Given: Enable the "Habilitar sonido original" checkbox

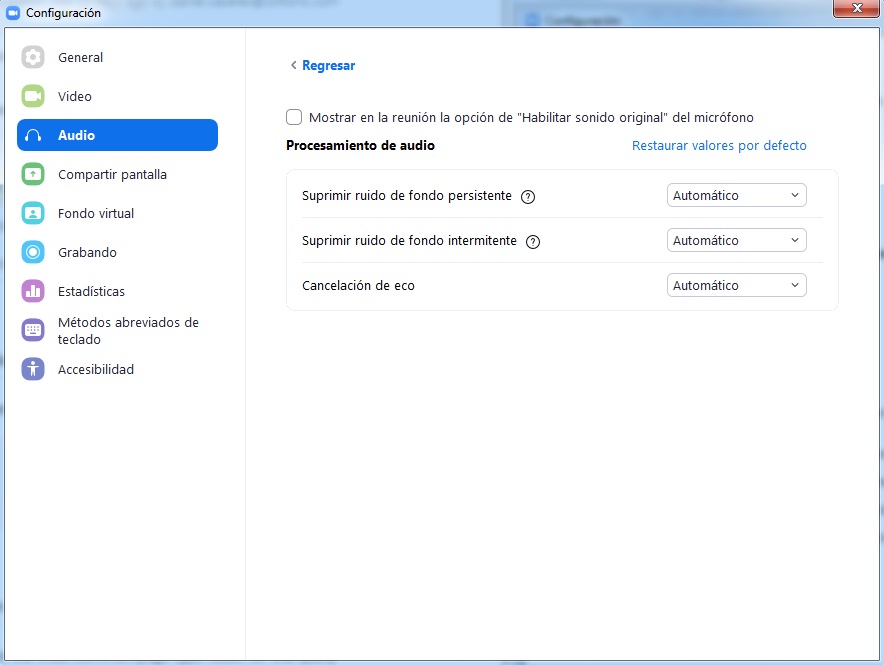Looking at the screenshot, I should [294, 117].
